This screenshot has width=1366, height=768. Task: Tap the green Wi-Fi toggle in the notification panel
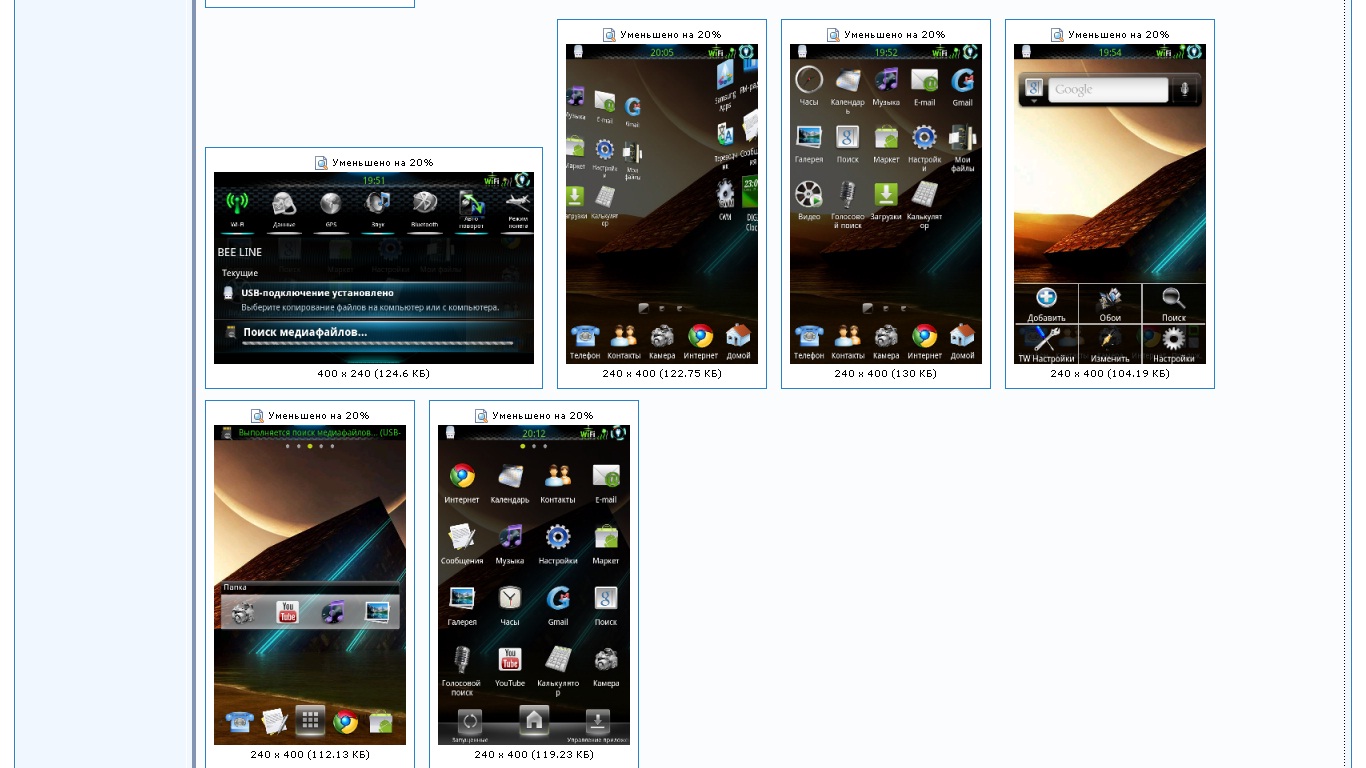(x=236, y=205)
